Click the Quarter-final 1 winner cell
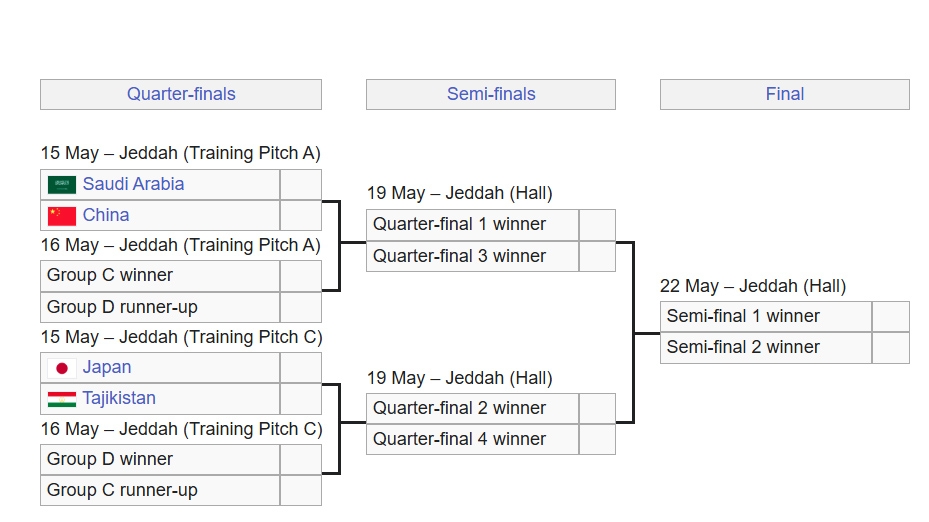The image size is (929, 522). pyautogui.click(x=472, y=225)
